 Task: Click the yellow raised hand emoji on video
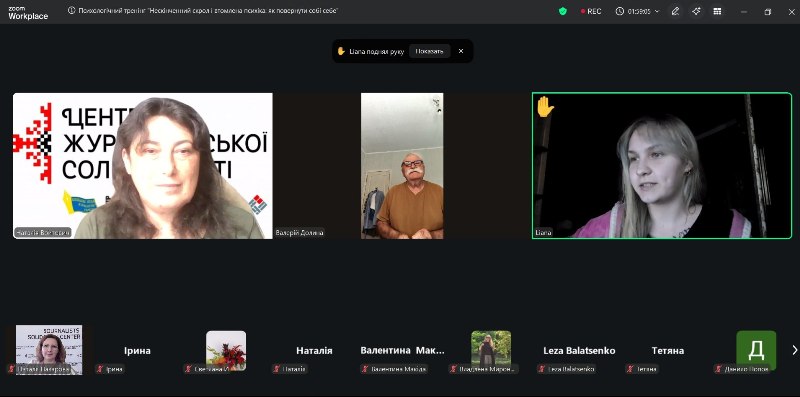(545, 107)
